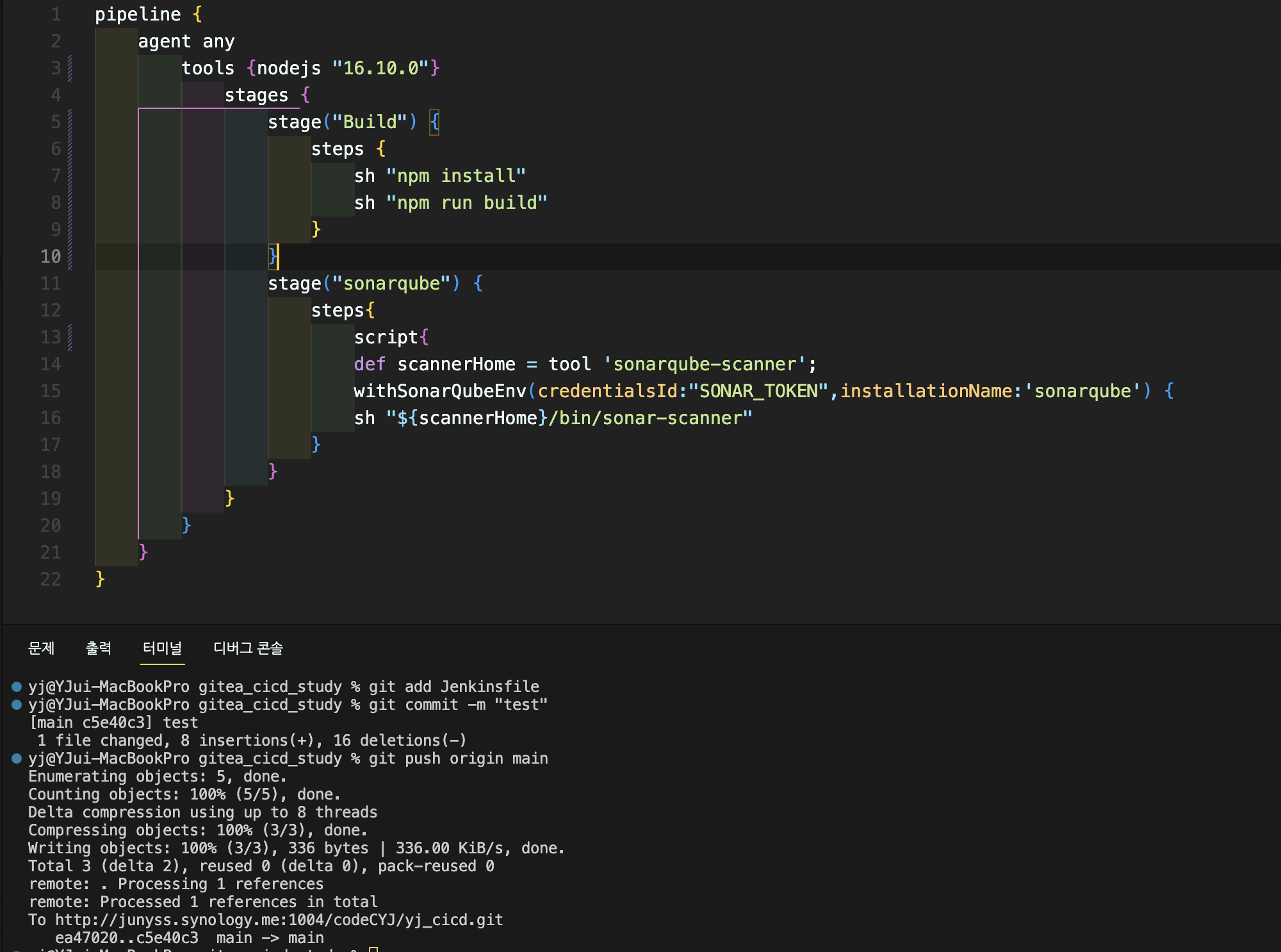The image size is (1281, 952).
Task: Click line number 10 in the gutter
Action: point(51,257)
